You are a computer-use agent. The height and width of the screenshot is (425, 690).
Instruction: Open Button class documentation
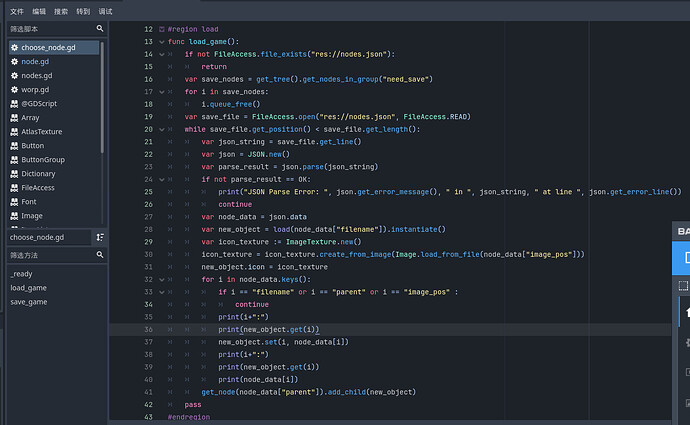(x=33, y=146)
